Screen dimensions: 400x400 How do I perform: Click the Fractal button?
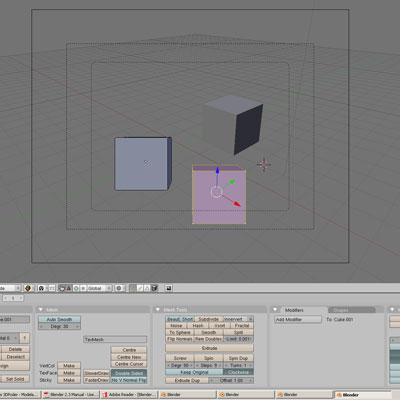coord(242,326)
